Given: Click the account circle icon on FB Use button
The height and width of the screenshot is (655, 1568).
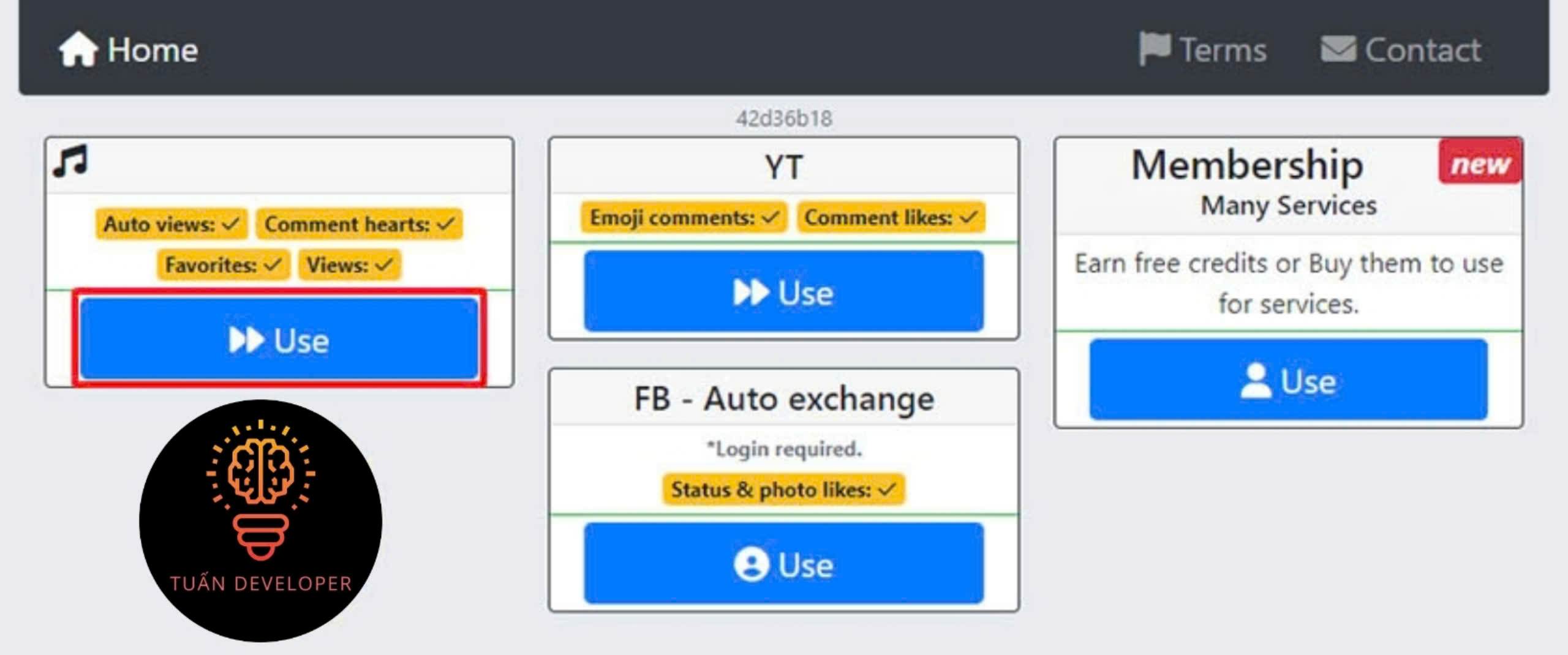Looking at the screenshot, I should coord(751,564).
